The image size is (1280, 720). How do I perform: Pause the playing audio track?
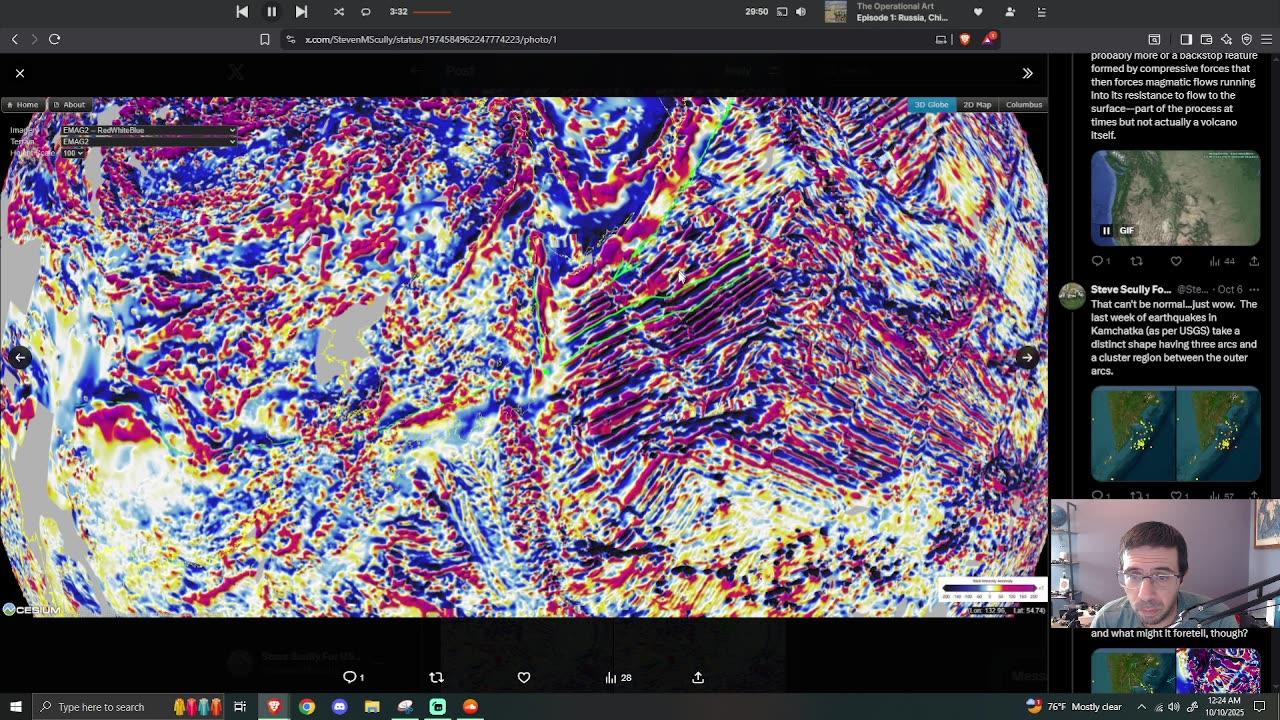(271, 12)
